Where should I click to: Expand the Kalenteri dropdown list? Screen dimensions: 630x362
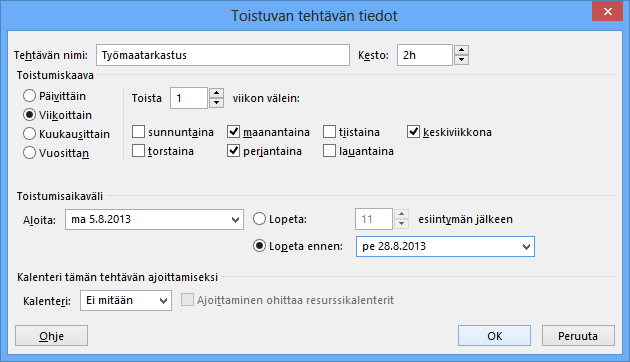pos(163,301)
